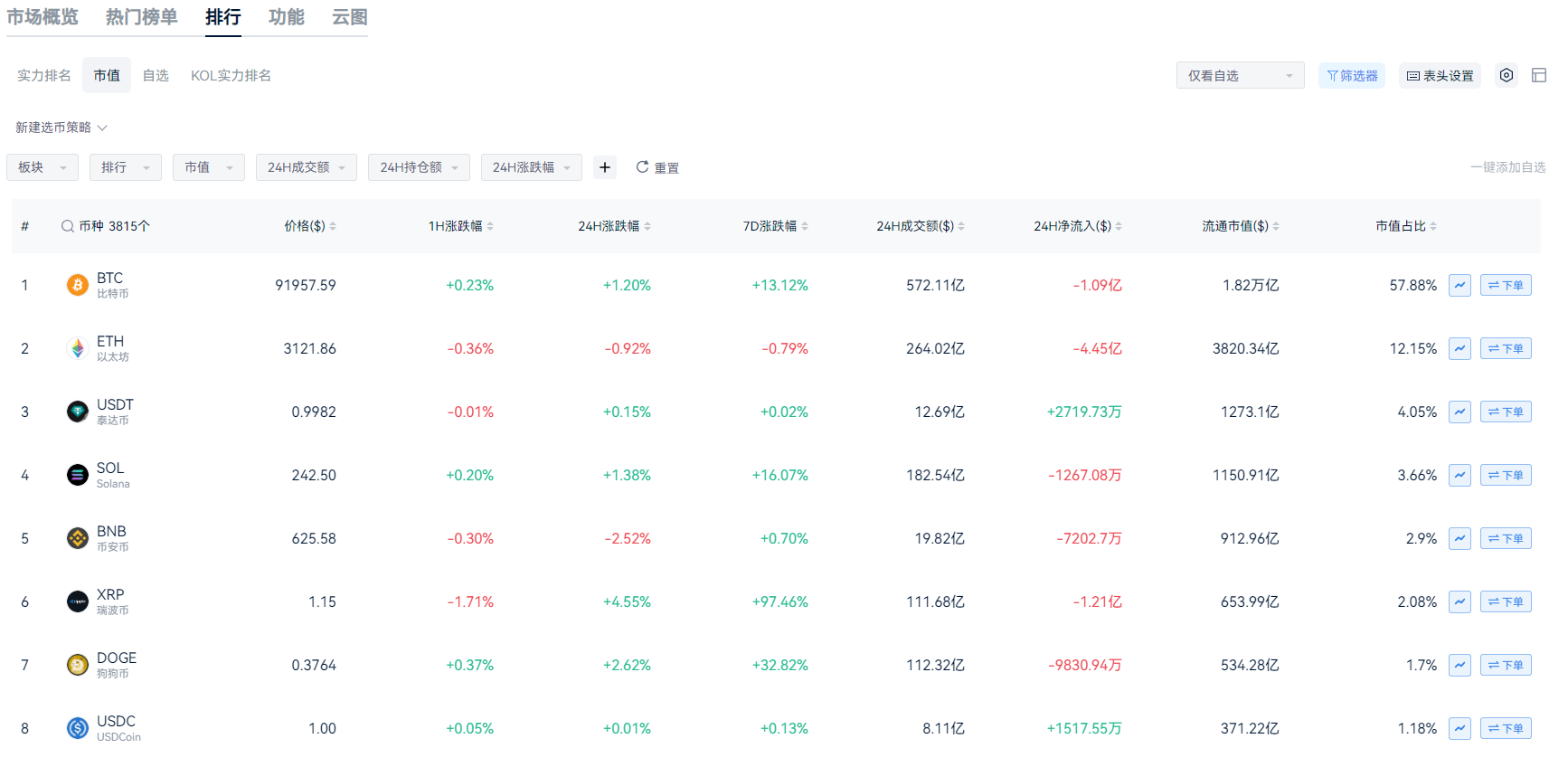Click the USDT Tether coin logo
Image resolution: width=1568 pixels, height=767 pixels.
coord(78,412)
